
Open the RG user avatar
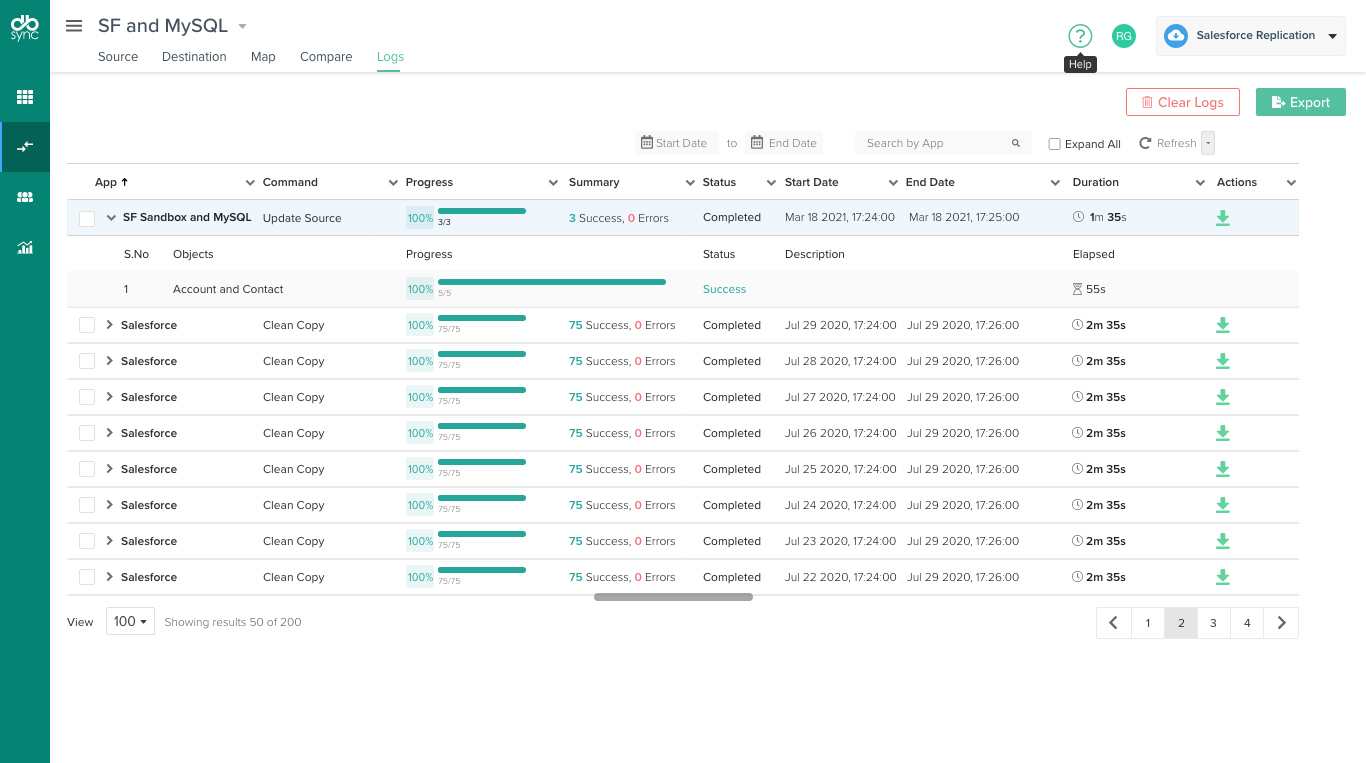(x=1124, y=36)
